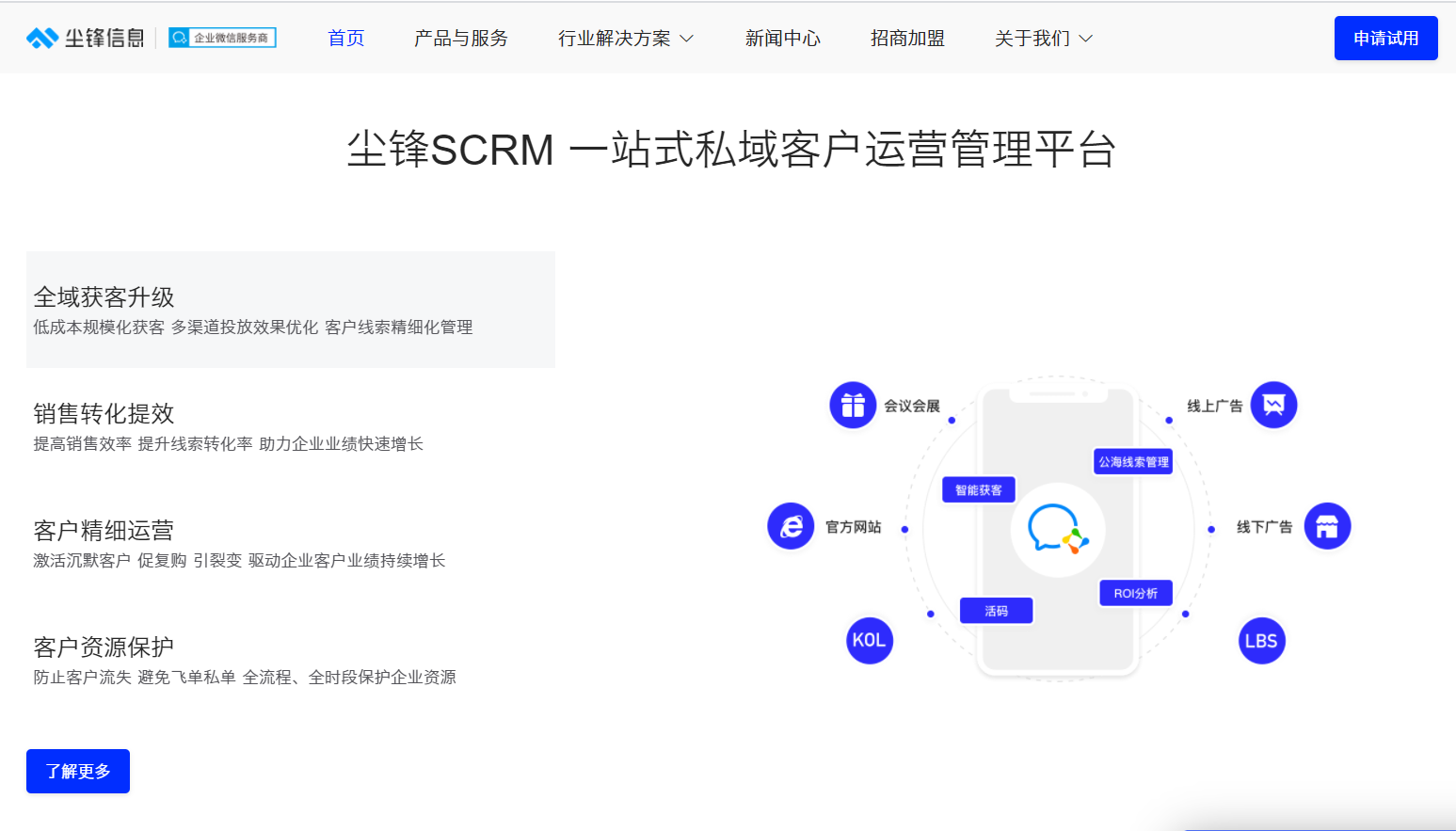Expand the 行业解决方案 dropdown menu

tap(625, 39)
